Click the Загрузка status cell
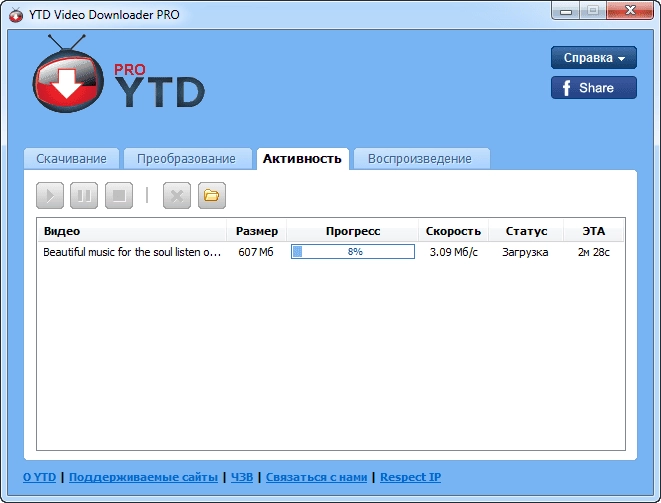The image size is (661, 503). 525,252
